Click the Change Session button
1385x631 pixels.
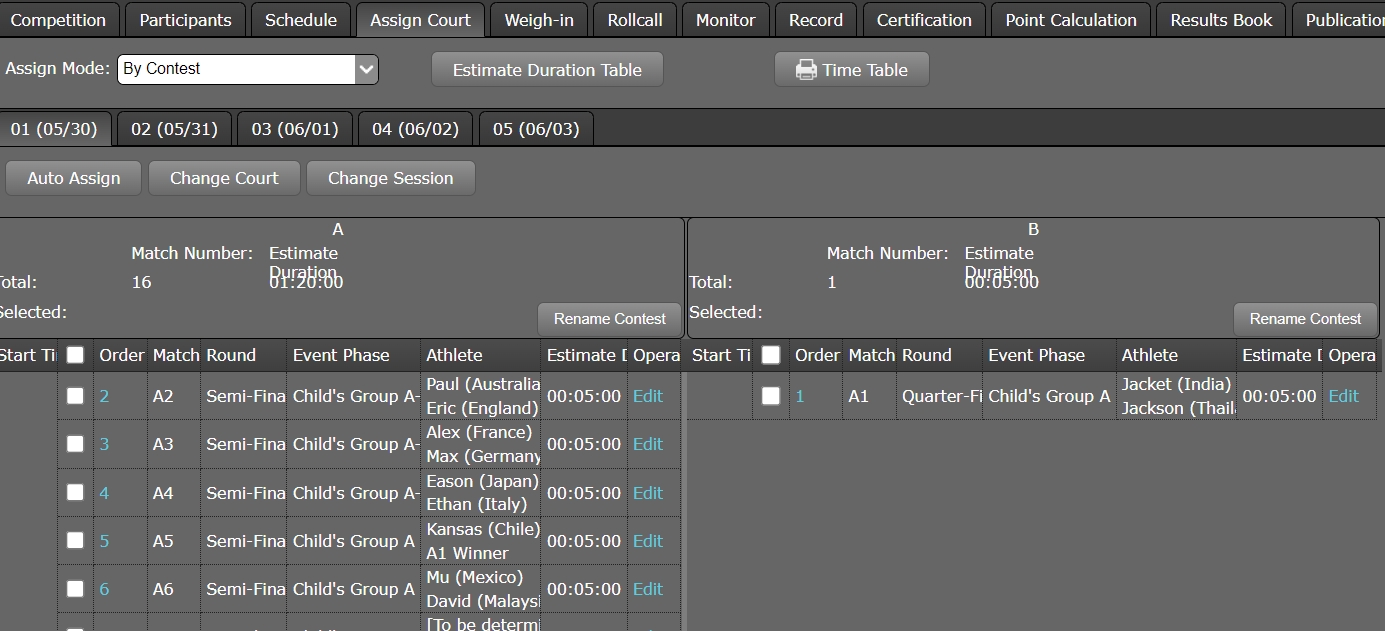390,178
